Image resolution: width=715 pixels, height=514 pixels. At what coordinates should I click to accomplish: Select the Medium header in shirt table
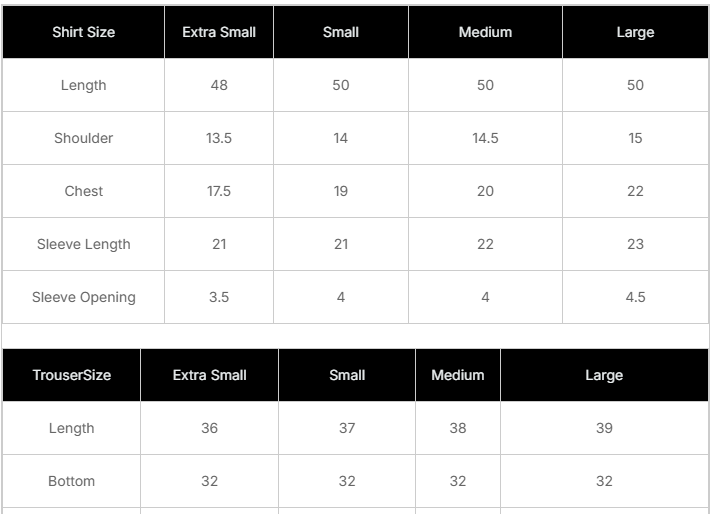[x=485, y=32]
